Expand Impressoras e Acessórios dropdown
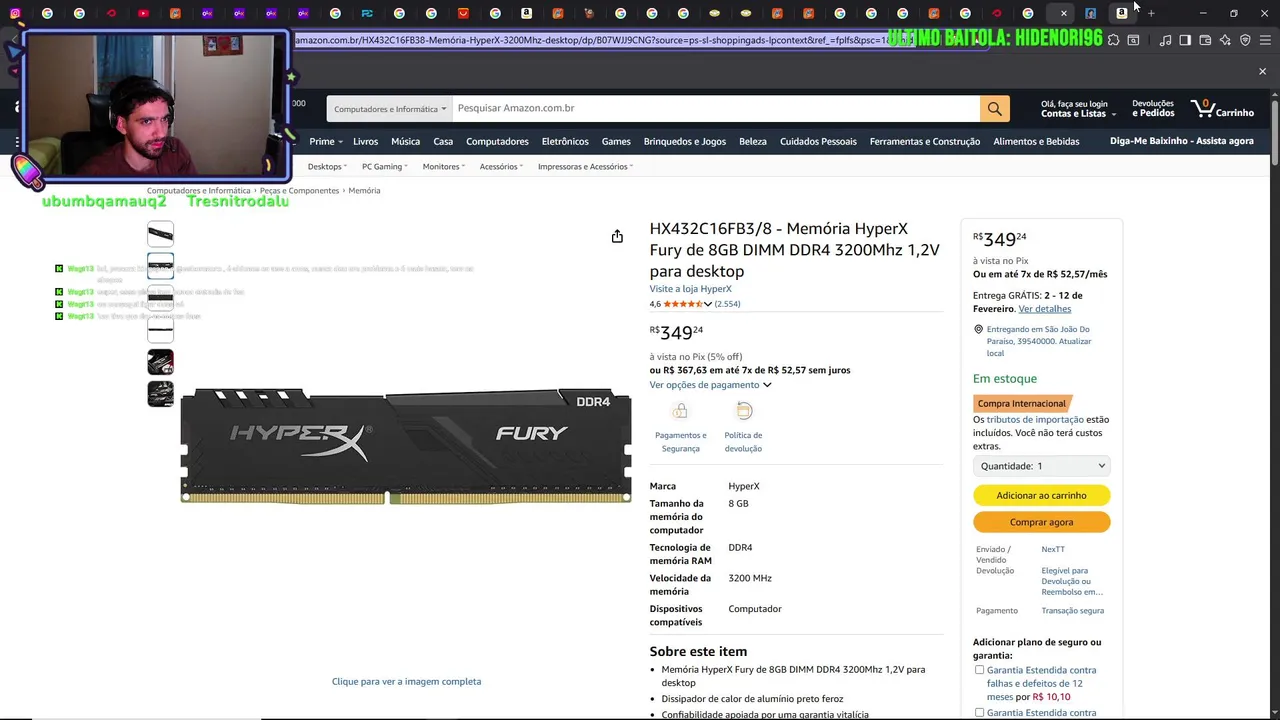Screen dimensions: 1280x720 pyautogui.click(x=586, y=167)
